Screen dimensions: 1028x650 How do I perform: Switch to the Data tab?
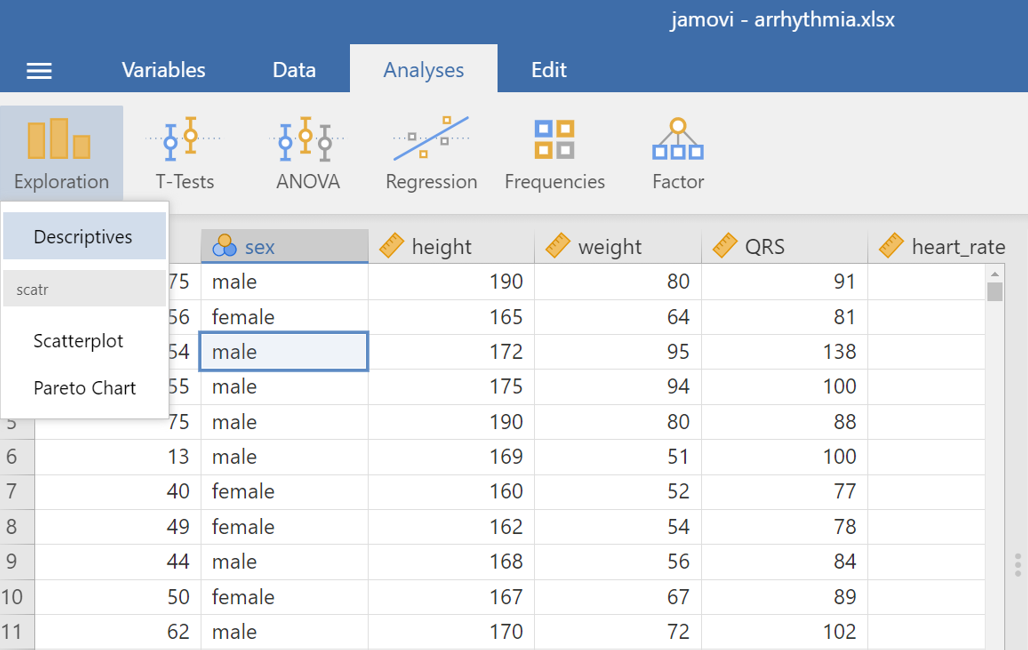coord(294,70)
